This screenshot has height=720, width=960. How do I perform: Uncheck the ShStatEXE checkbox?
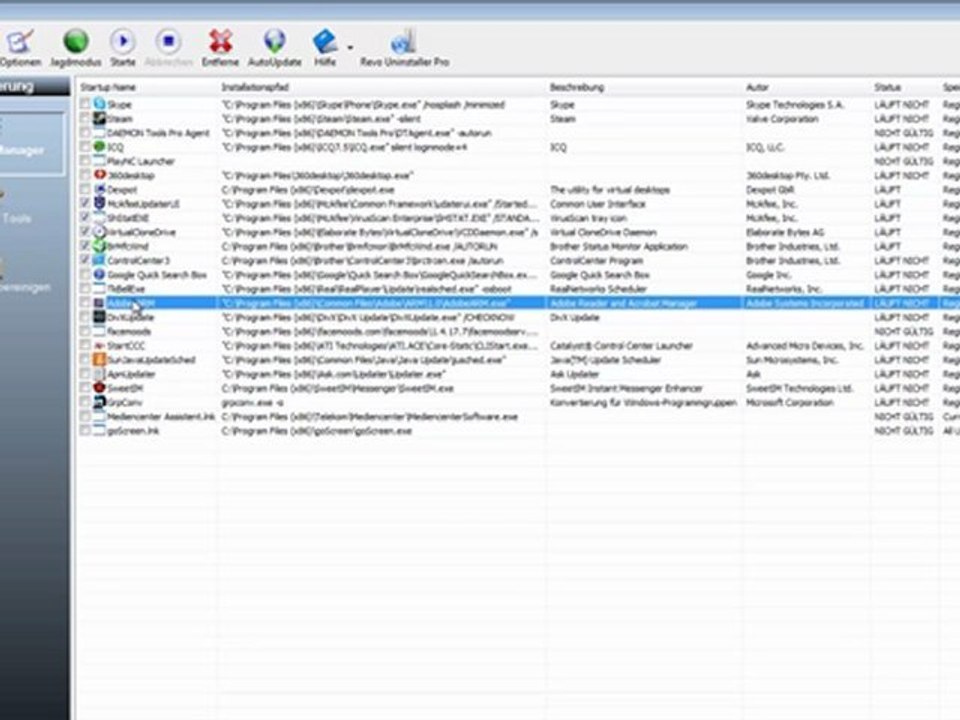click(85, 217)
